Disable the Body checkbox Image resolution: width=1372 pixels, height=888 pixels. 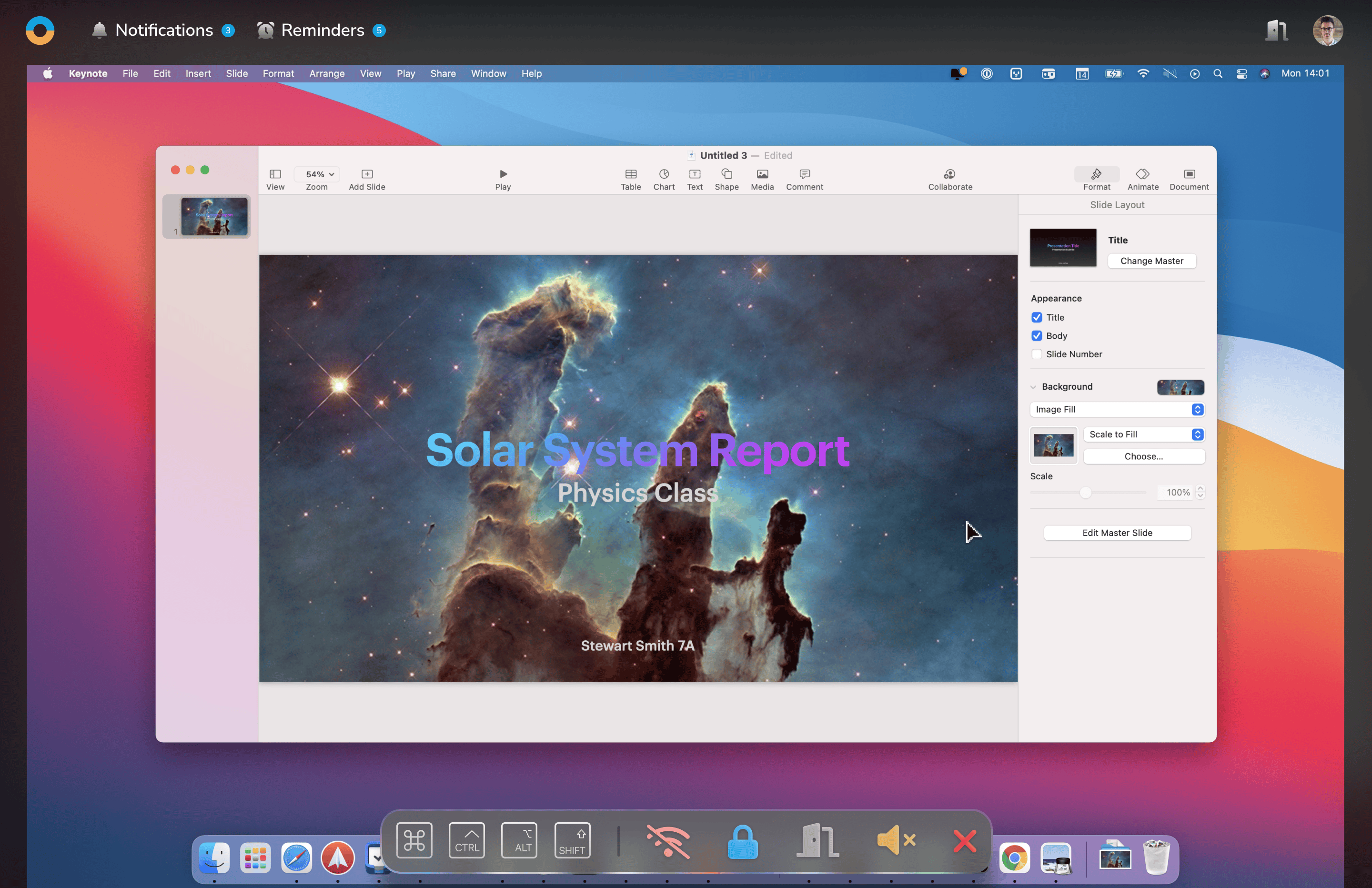point(1037,335)
